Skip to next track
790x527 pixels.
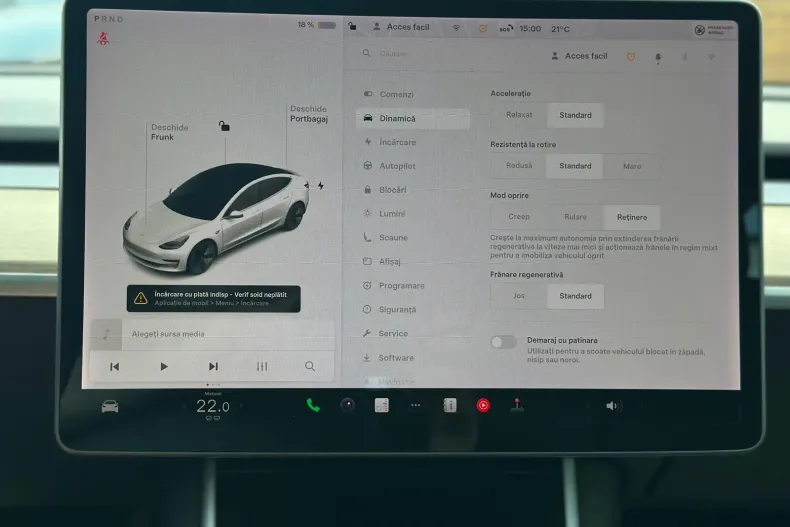(213, 366)
